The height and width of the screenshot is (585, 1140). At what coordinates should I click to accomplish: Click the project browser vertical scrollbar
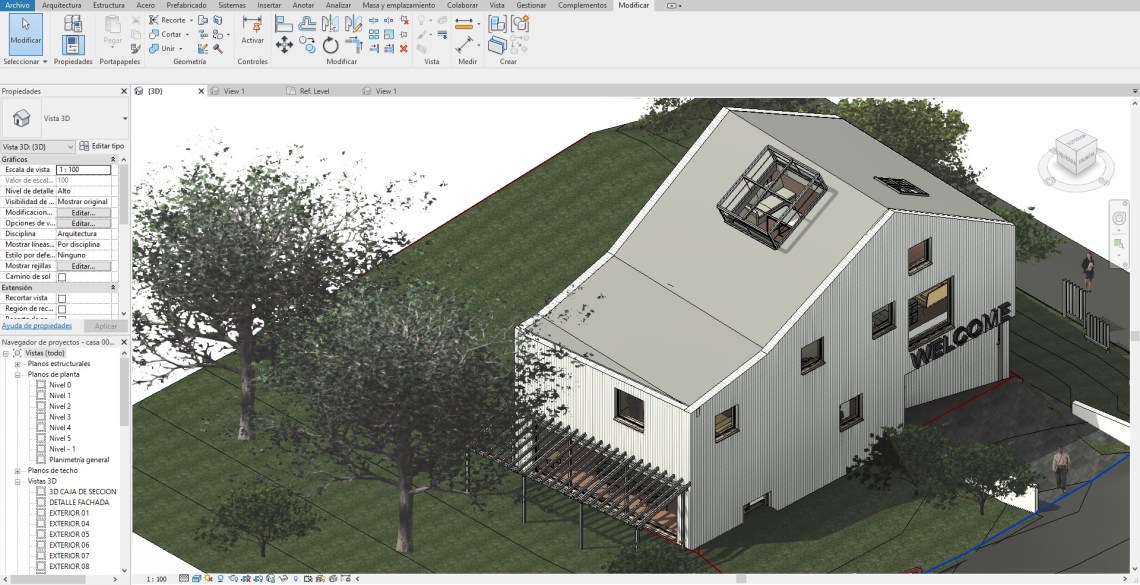click(124, 400)
